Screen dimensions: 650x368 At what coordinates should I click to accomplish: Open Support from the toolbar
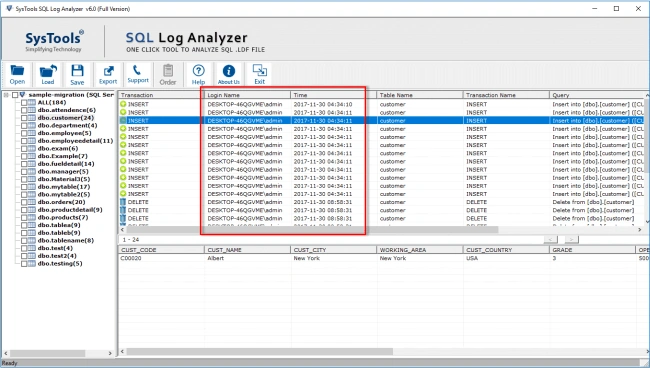tap(138, 75)
